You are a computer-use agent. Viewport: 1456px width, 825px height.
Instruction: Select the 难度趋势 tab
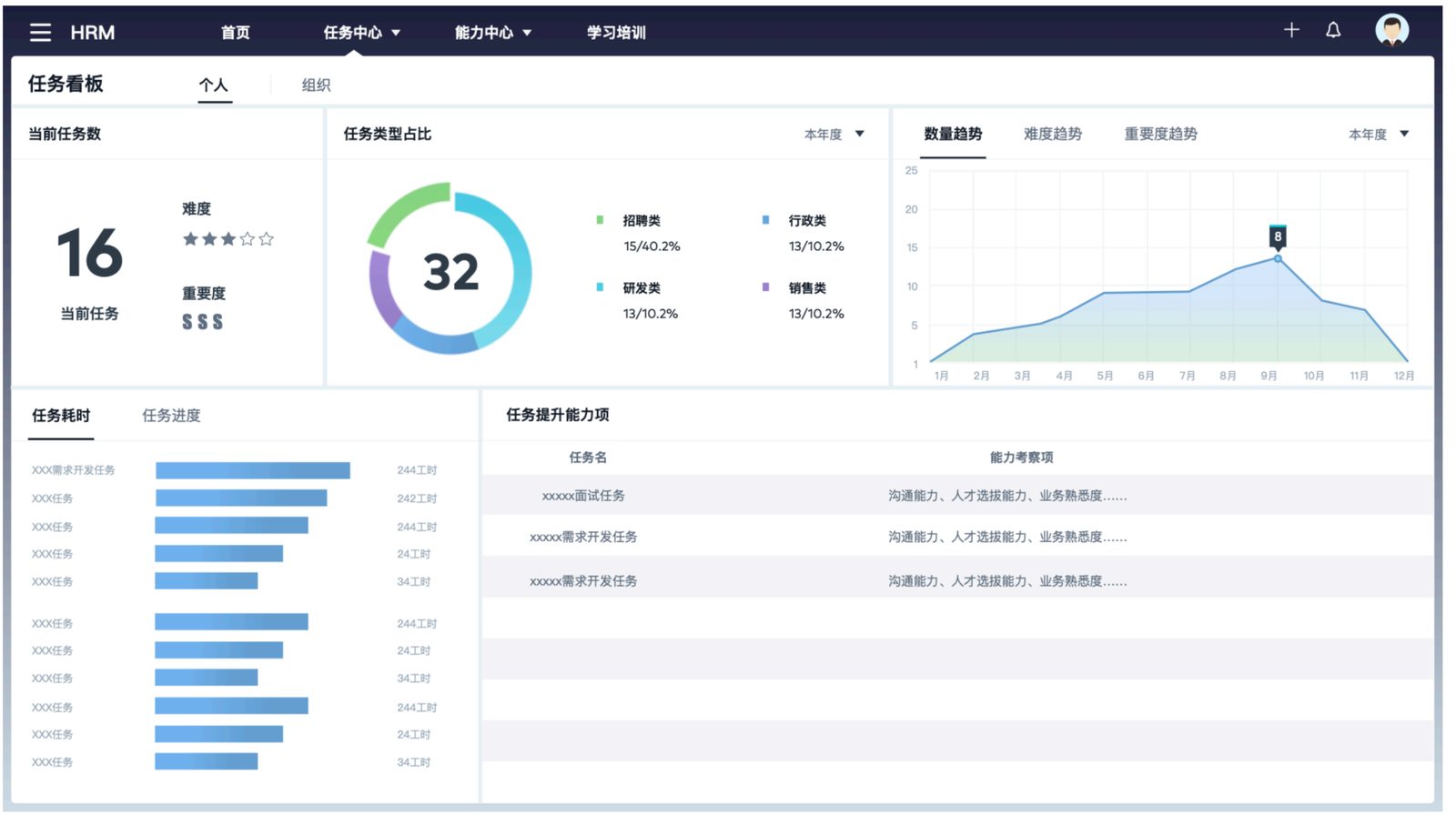click(1053, 134)
